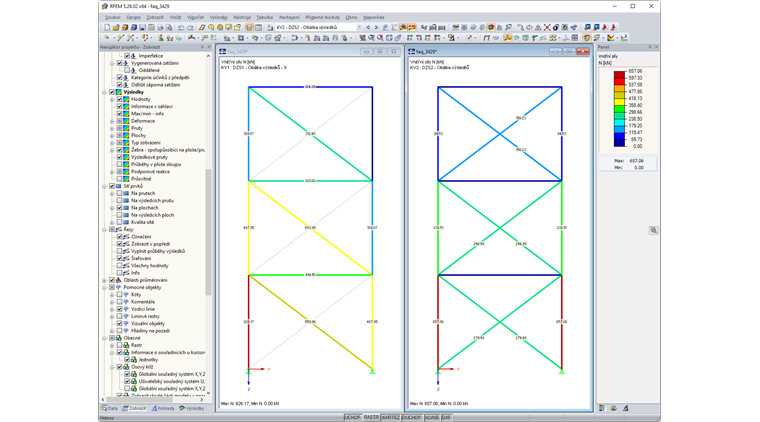Open the load case dropdown KV2 - DZS2
Screen dimensions: 760x422
(359, 28)
